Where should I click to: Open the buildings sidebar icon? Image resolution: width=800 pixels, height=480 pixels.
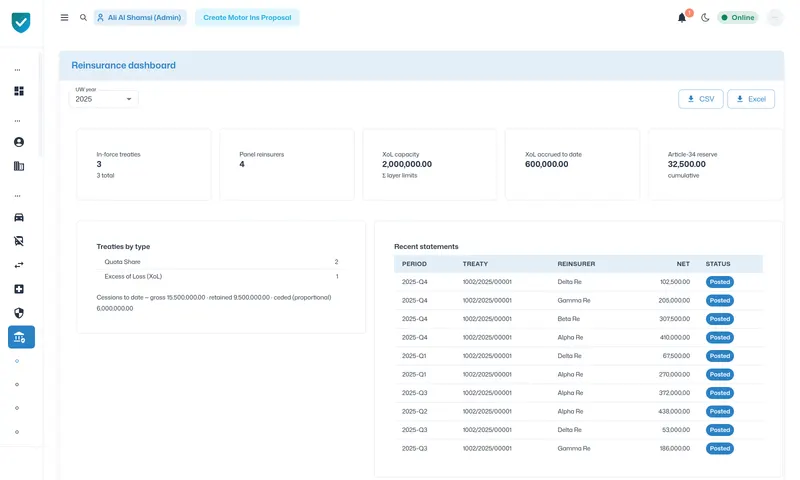point(19,166)
